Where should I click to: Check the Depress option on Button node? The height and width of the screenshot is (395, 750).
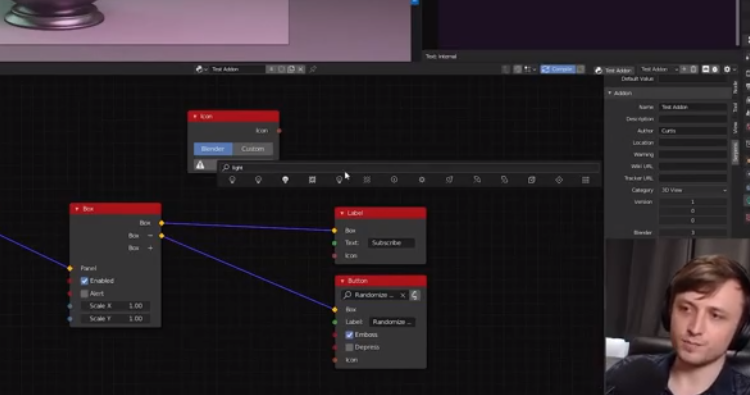pos(349,347)
